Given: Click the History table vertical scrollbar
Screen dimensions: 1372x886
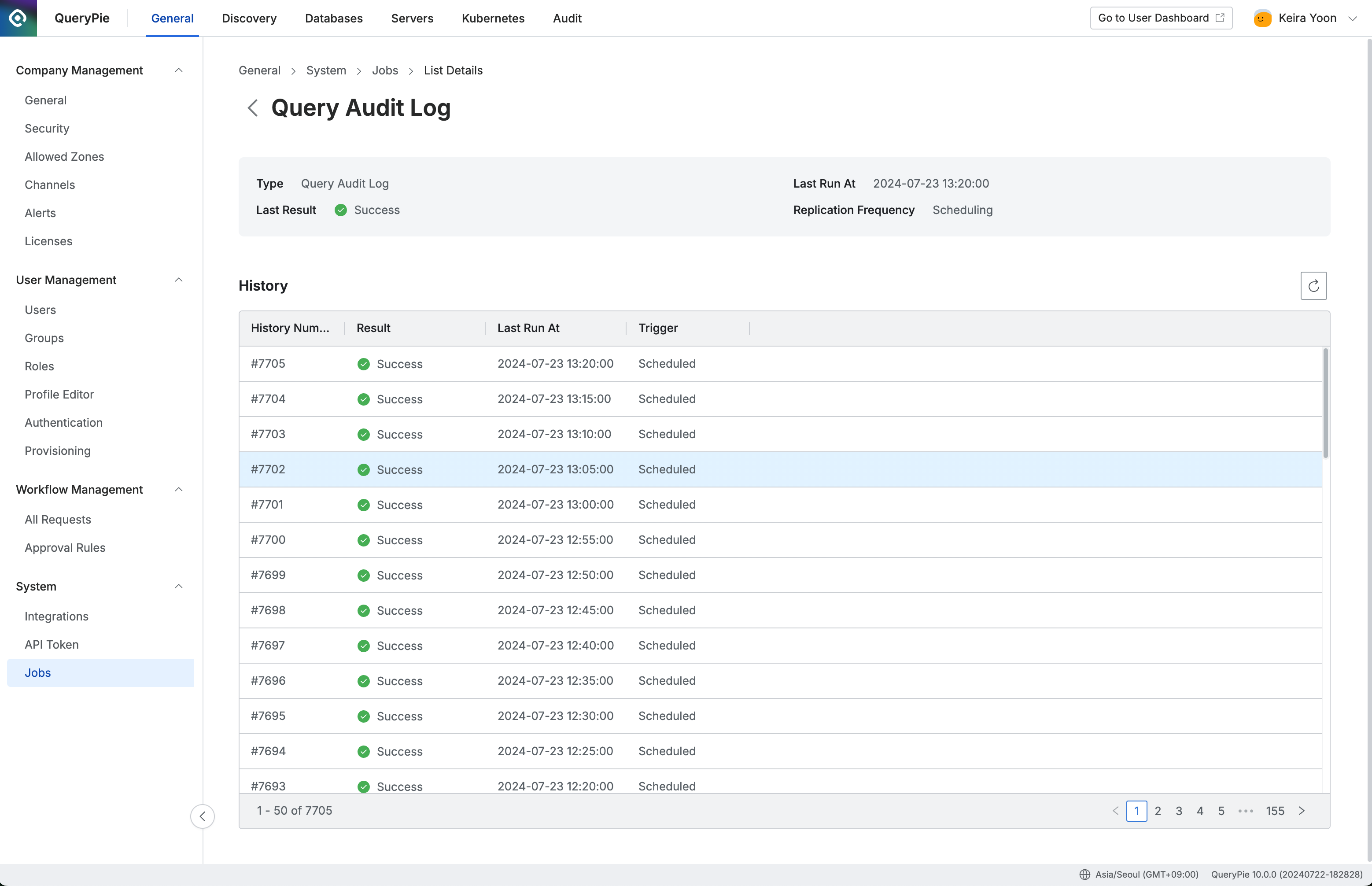Looking at the screenshot, I should pyautogui.click(x=1325, y=403).
